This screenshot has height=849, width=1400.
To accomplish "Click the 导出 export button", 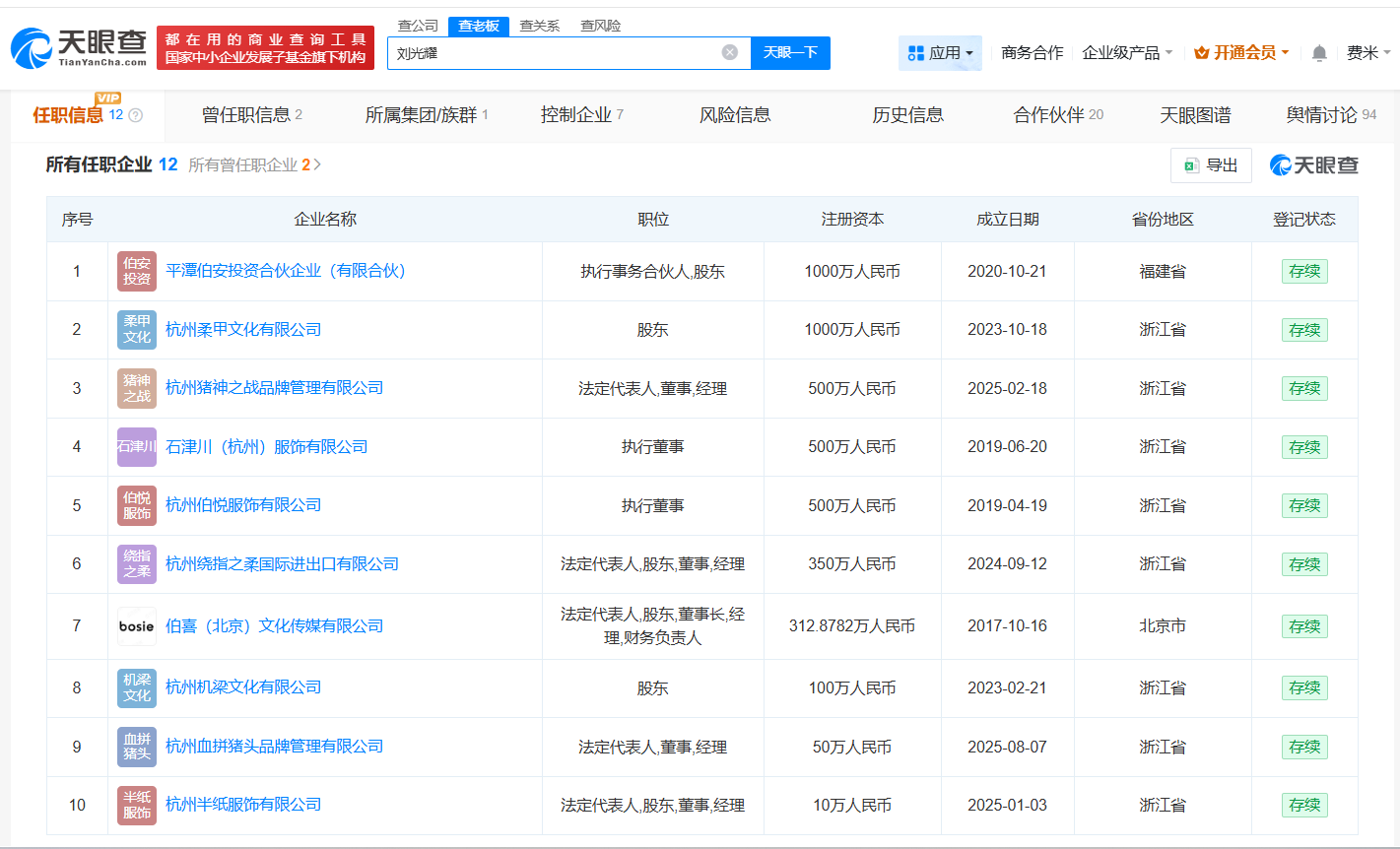I will pyautogui.click(x=1211, y=164).
